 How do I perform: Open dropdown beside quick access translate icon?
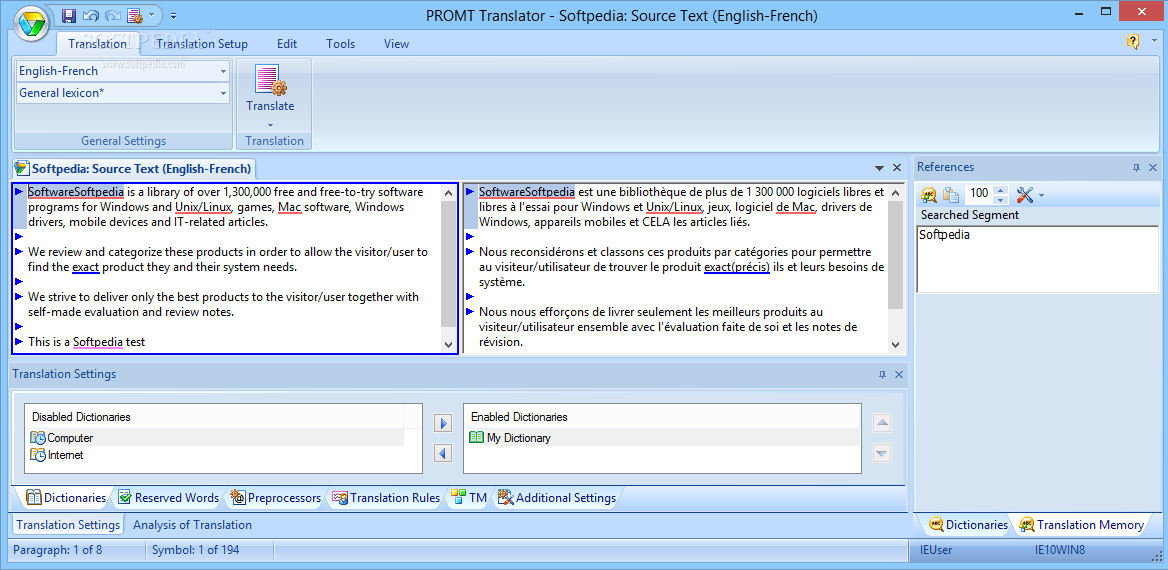click(x=151, y=15)
